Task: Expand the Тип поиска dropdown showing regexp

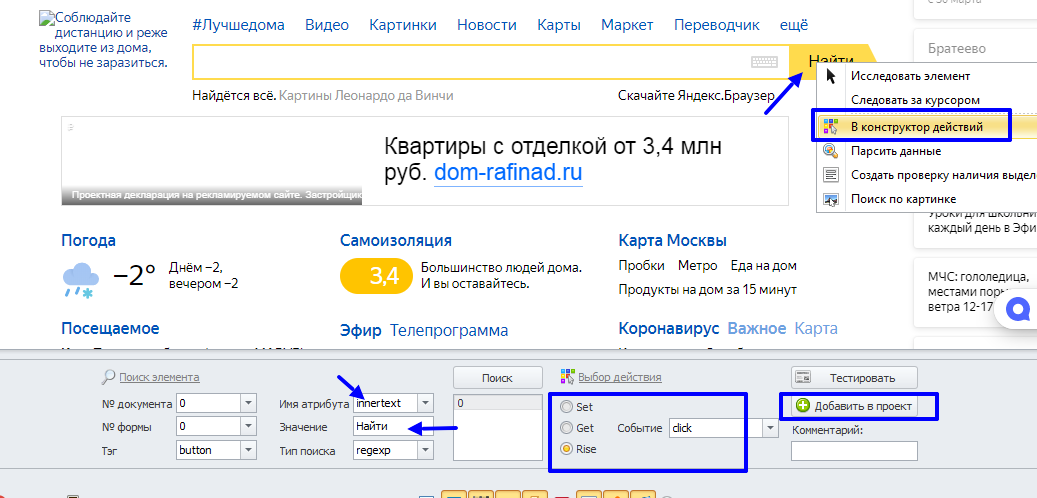Action: pos(426,450)
